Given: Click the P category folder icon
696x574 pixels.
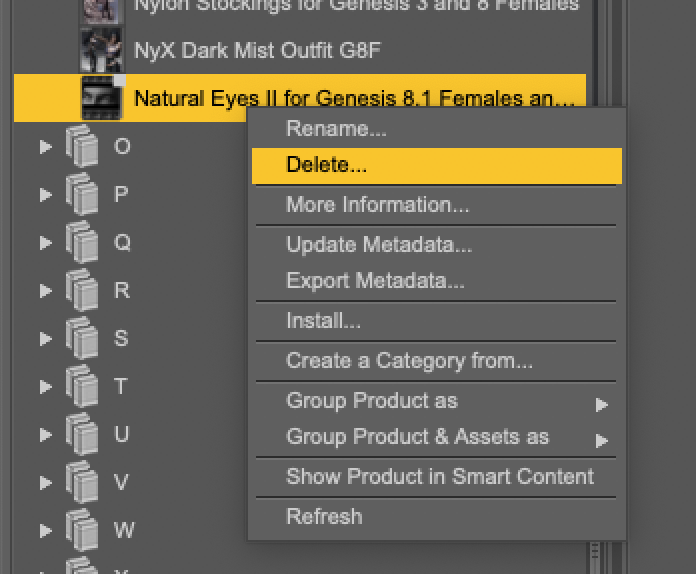Looking at the screenshot, I should pos(84,195).
